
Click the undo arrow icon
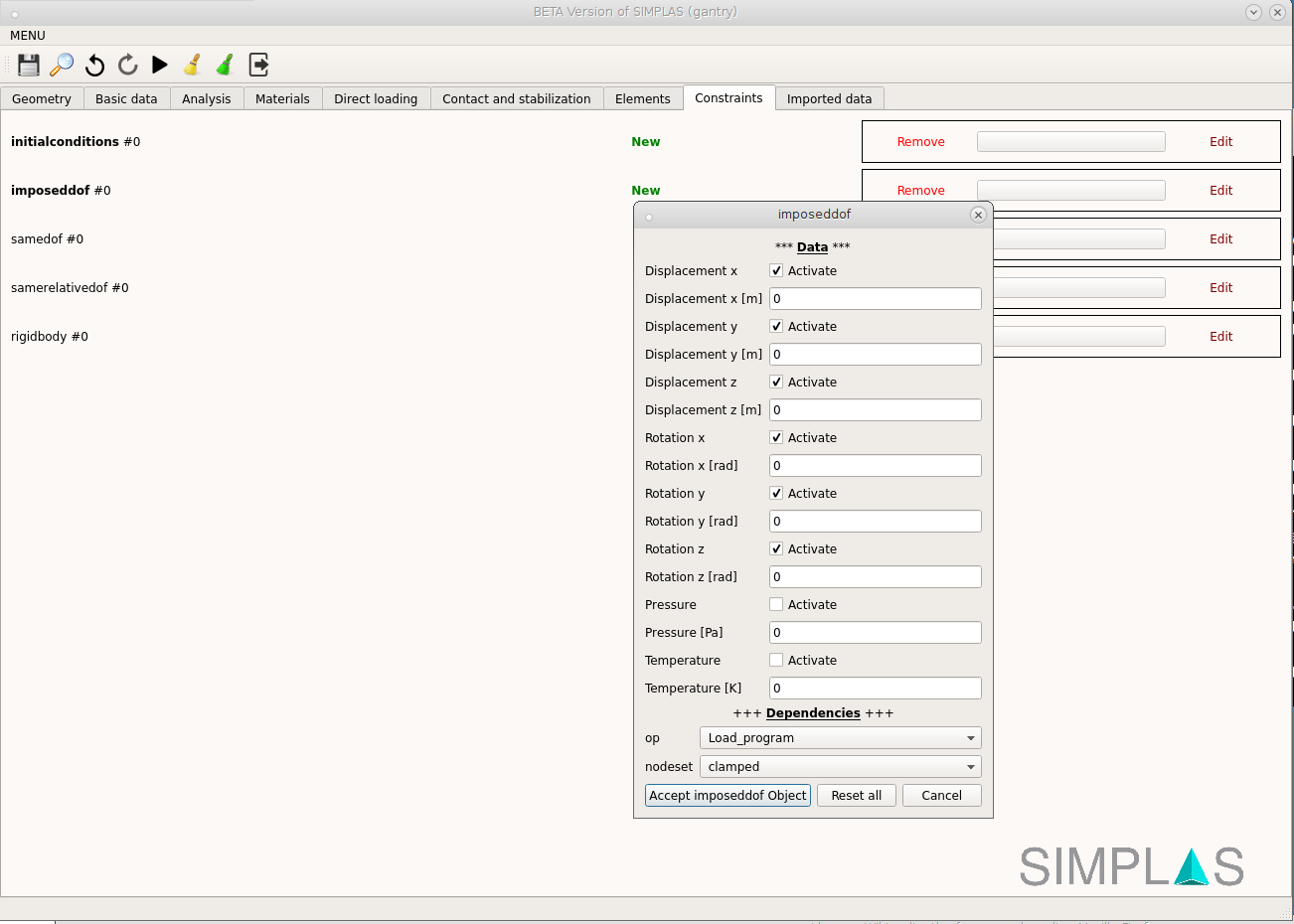pyautogui.click(x=94, y=66)
